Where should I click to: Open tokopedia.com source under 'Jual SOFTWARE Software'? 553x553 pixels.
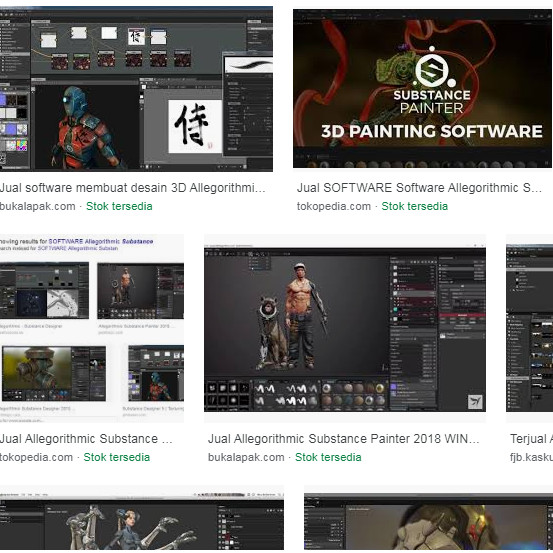334,206
